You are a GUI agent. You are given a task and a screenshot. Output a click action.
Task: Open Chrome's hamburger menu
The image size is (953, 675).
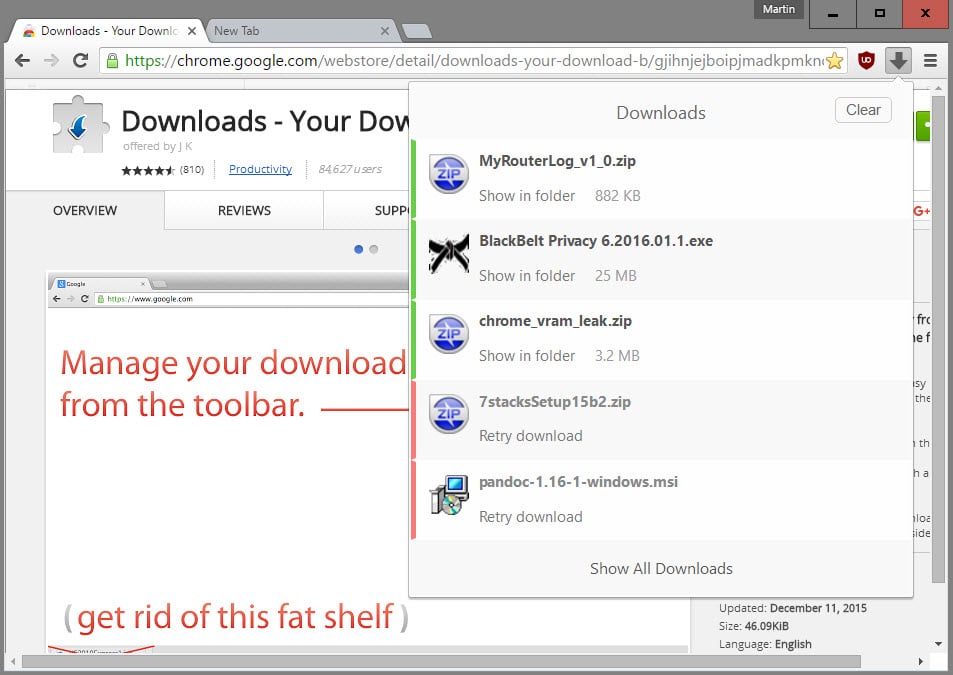[x=931, y=61]
